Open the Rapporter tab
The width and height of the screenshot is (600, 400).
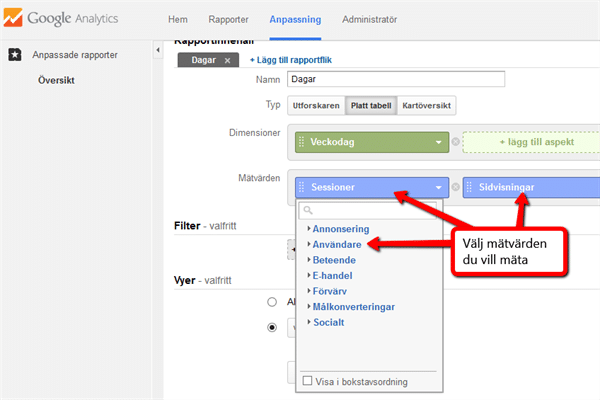(x=228, y=20)
